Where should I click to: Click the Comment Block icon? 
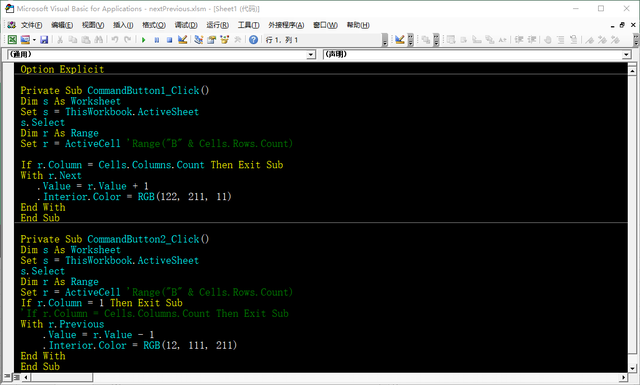pyautogui.click(x=560, y=40)
